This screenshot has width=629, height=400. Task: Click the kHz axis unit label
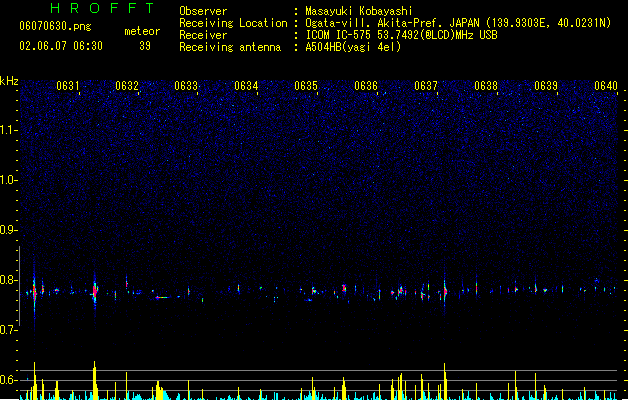[9, 81]
